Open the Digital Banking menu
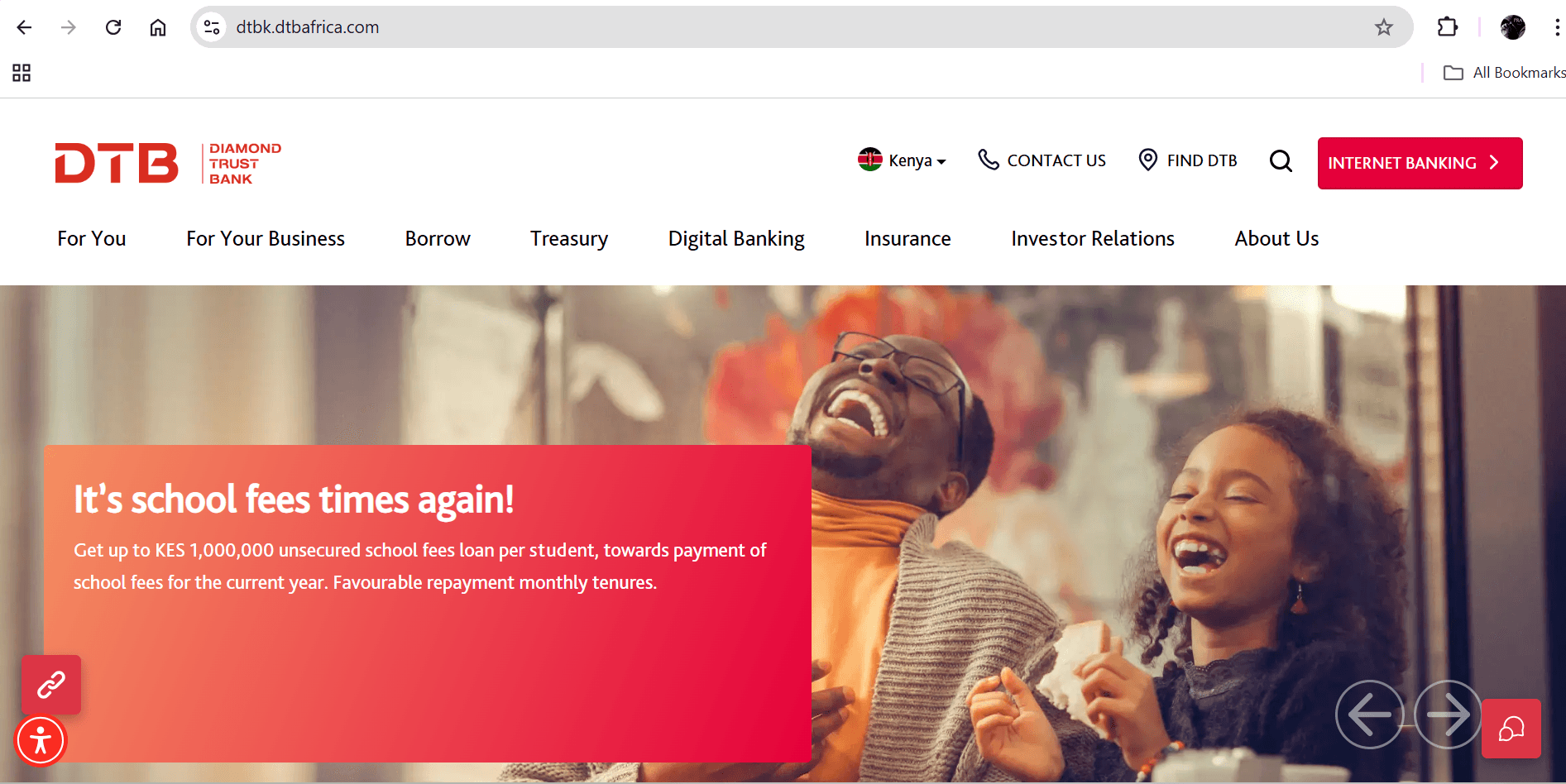Screen dimensions: 1566x784 pos(736,239)
